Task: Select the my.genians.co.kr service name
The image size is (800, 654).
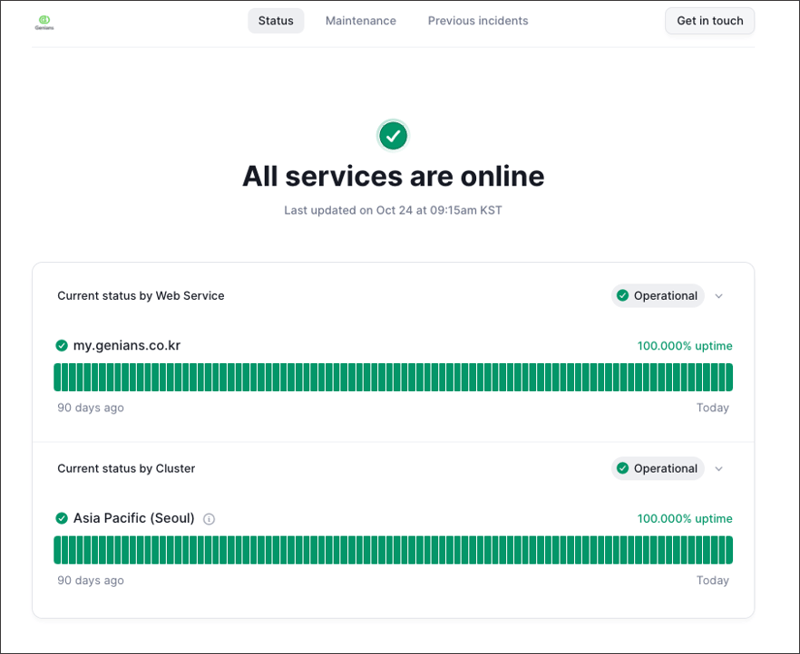Action: pyautogui.click(x=127, y=345)
